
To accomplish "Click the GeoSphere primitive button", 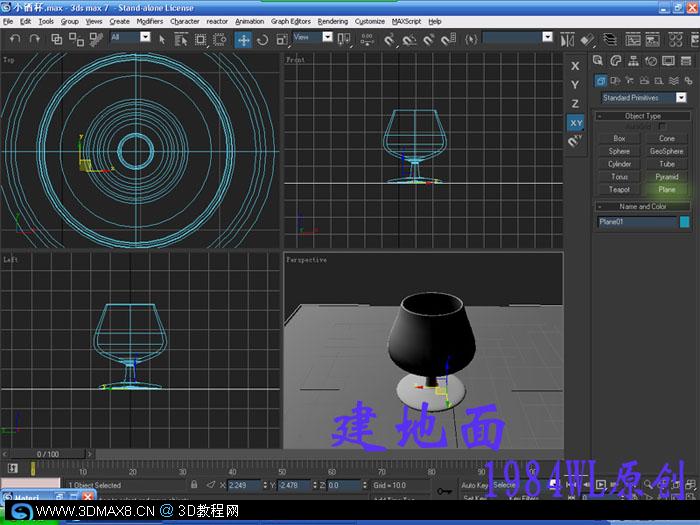I will pyautogui.click(x=667, y=151).
